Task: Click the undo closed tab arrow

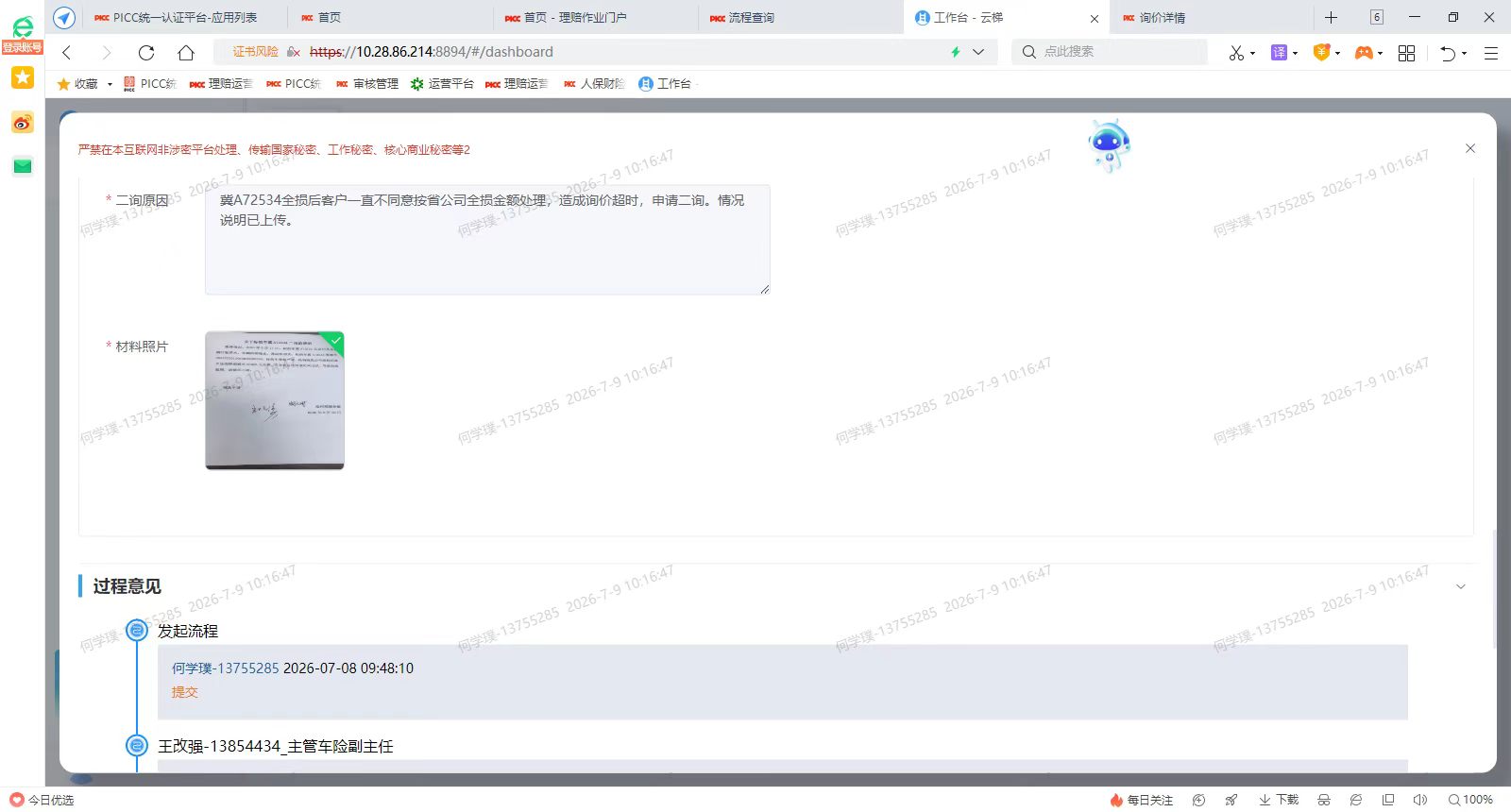Action: tap(1448, 53)
